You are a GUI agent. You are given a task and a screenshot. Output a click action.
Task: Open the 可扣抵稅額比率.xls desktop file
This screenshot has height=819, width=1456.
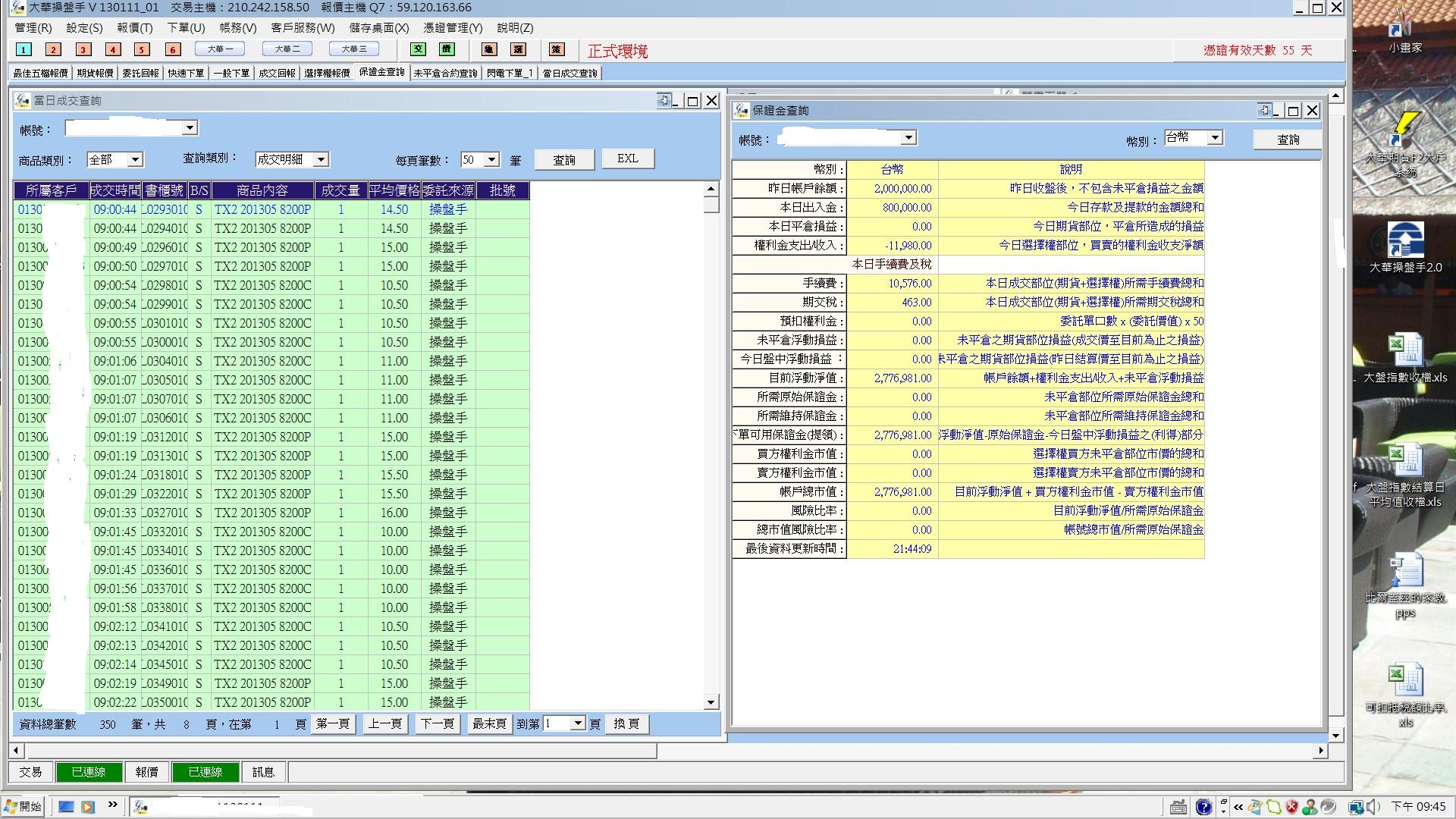pyautogui.click(x=1405, y=695)
